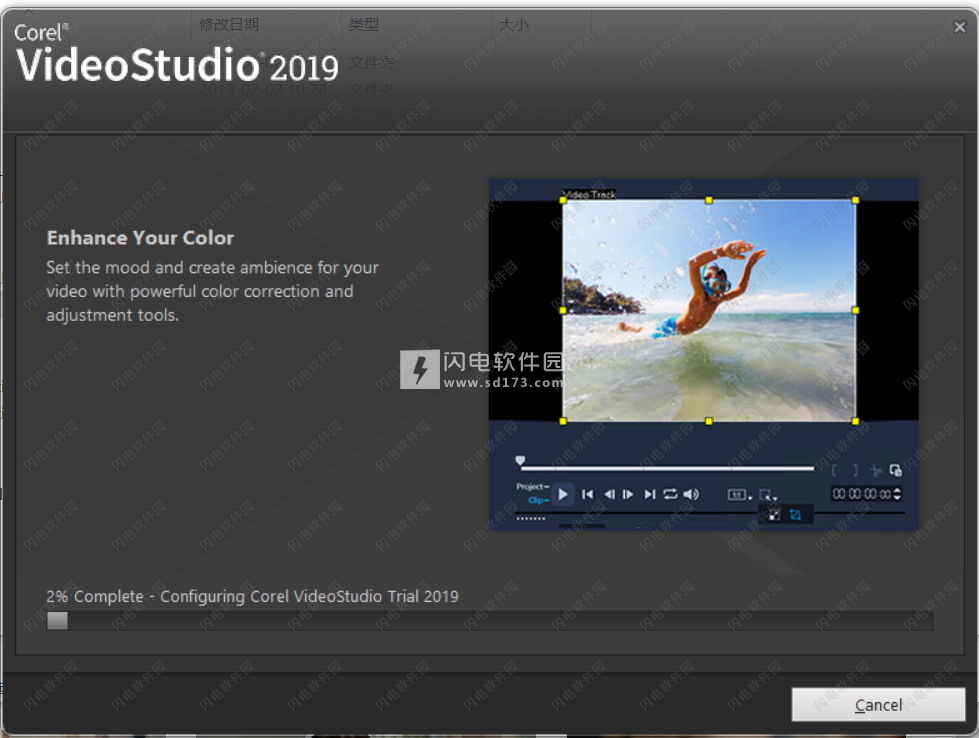Cancel the VideoStudio installation
979x738 pixels.
tap(878, 705)
